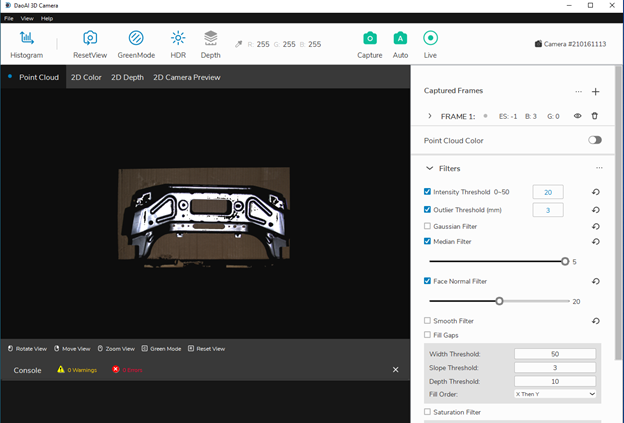
Task: Expand FRAME 1 details
Action: click(x=430, y=116)
